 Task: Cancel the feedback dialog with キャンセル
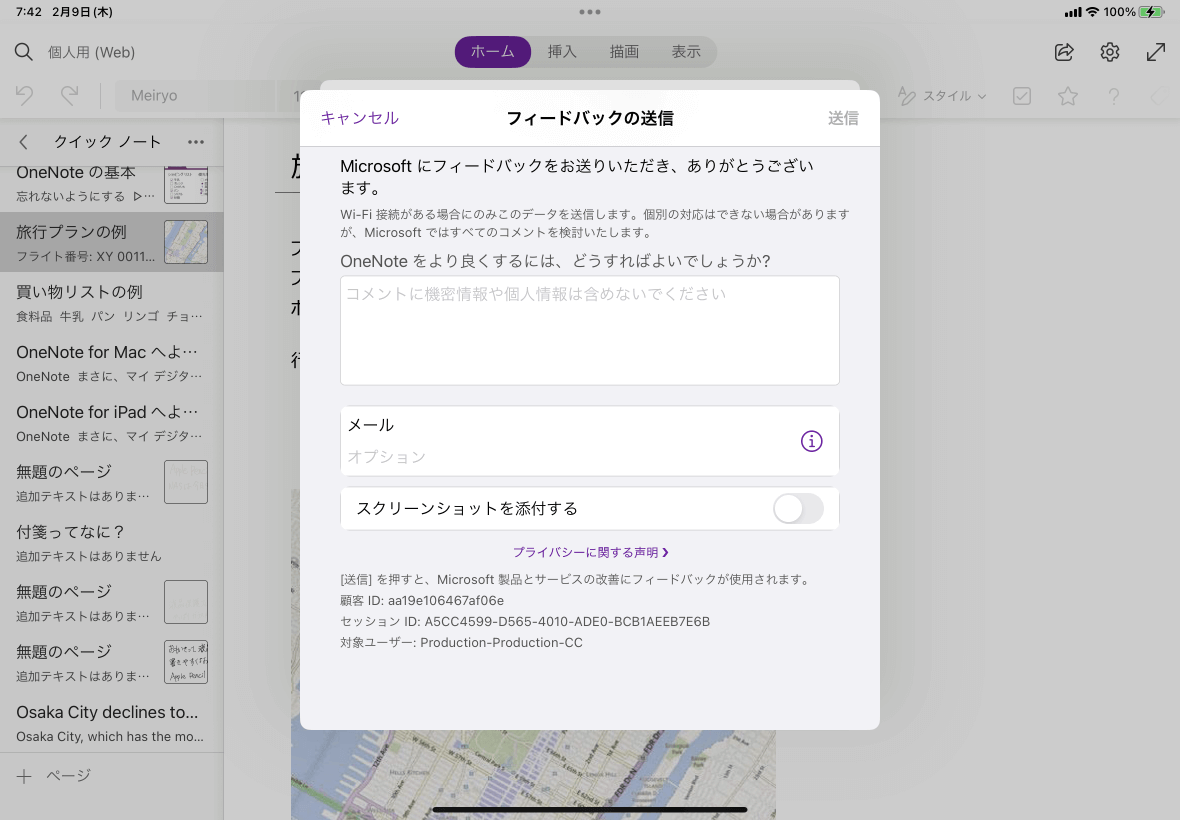pyautogui.click(x=359, y=118)
